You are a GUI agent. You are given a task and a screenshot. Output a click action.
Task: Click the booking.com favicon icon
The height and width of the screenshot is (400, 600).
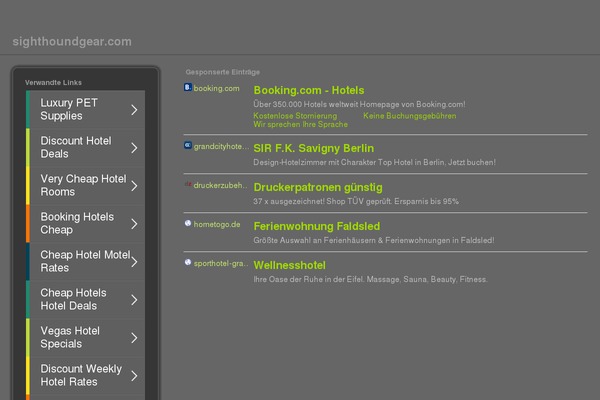(188, 87)
